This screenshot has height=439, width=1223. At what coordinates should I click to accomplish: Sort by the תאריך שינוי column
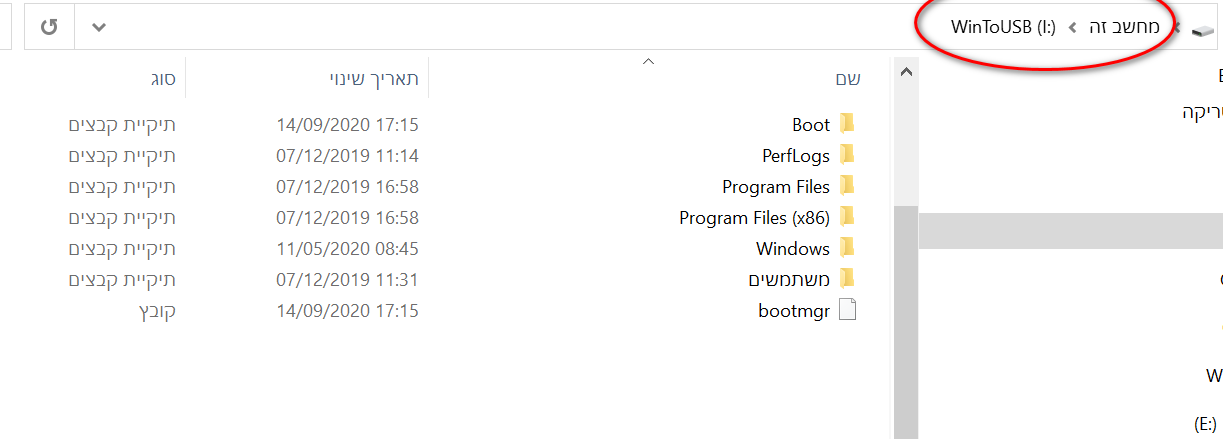tap(374, 78)
